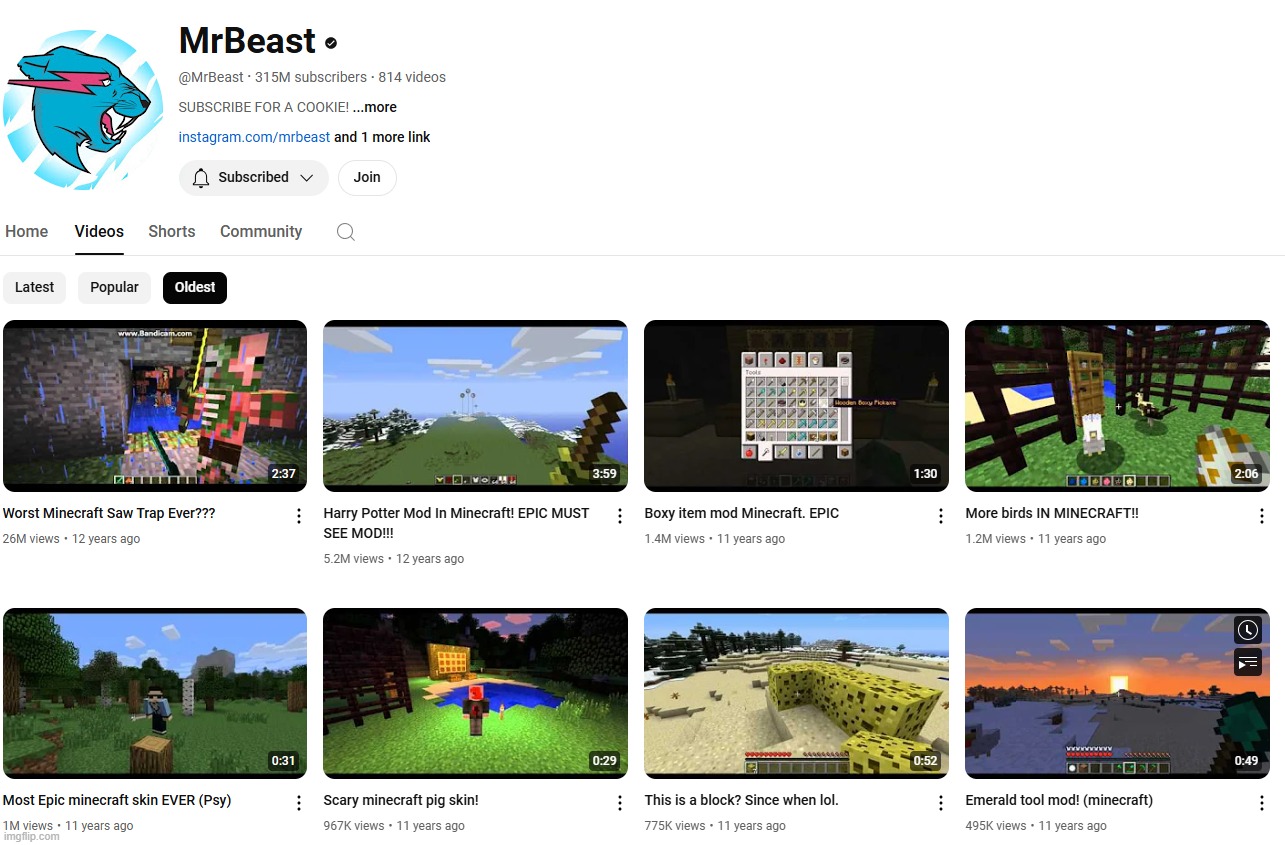Open the instagram.com/mrbeast link

254,137
